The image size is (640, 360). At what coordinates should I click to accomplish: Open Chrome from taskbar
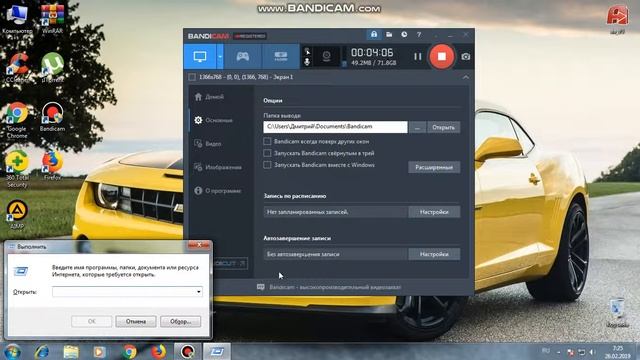click(x=129, y=351)
